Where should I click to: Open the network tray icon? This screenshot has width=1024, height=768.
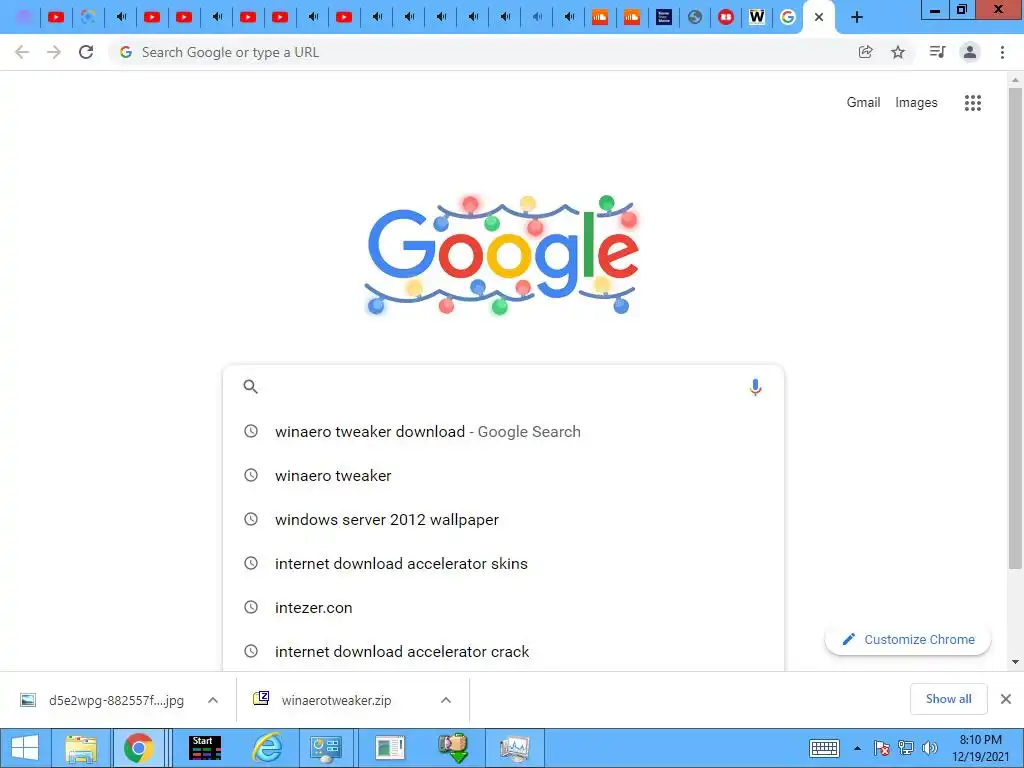click(906, 748)
